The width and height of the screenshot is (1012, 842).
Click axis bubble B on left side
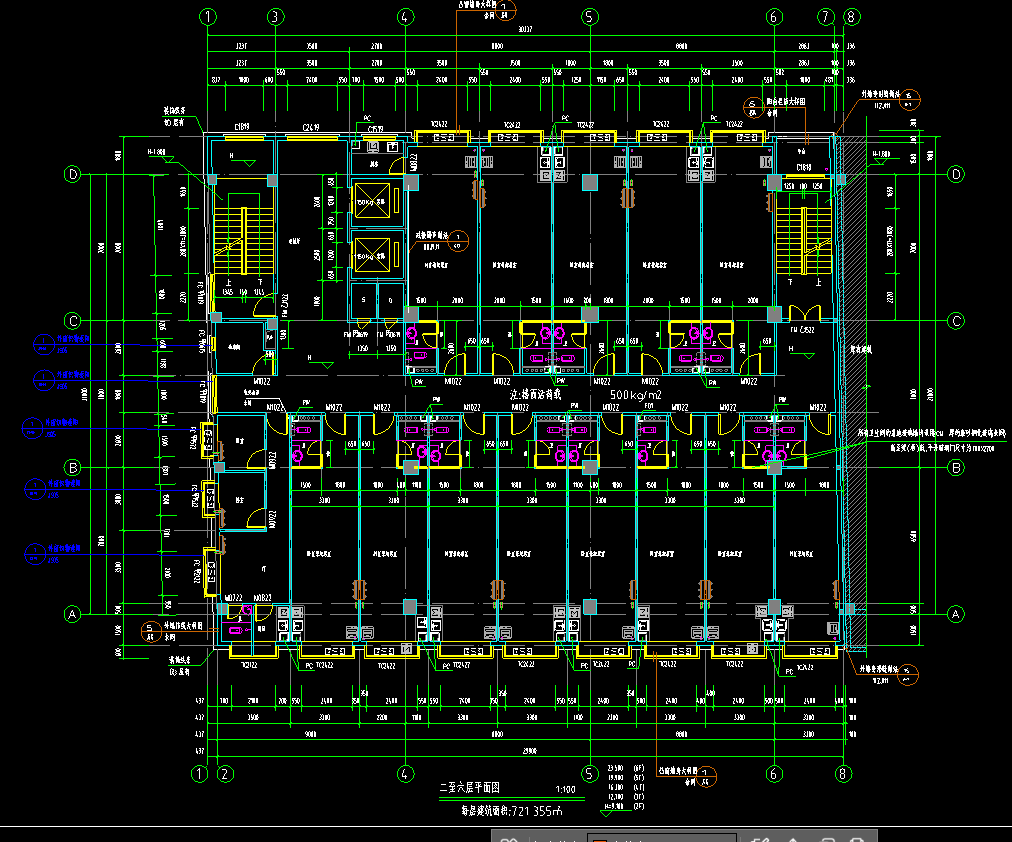tap(73, 467)
